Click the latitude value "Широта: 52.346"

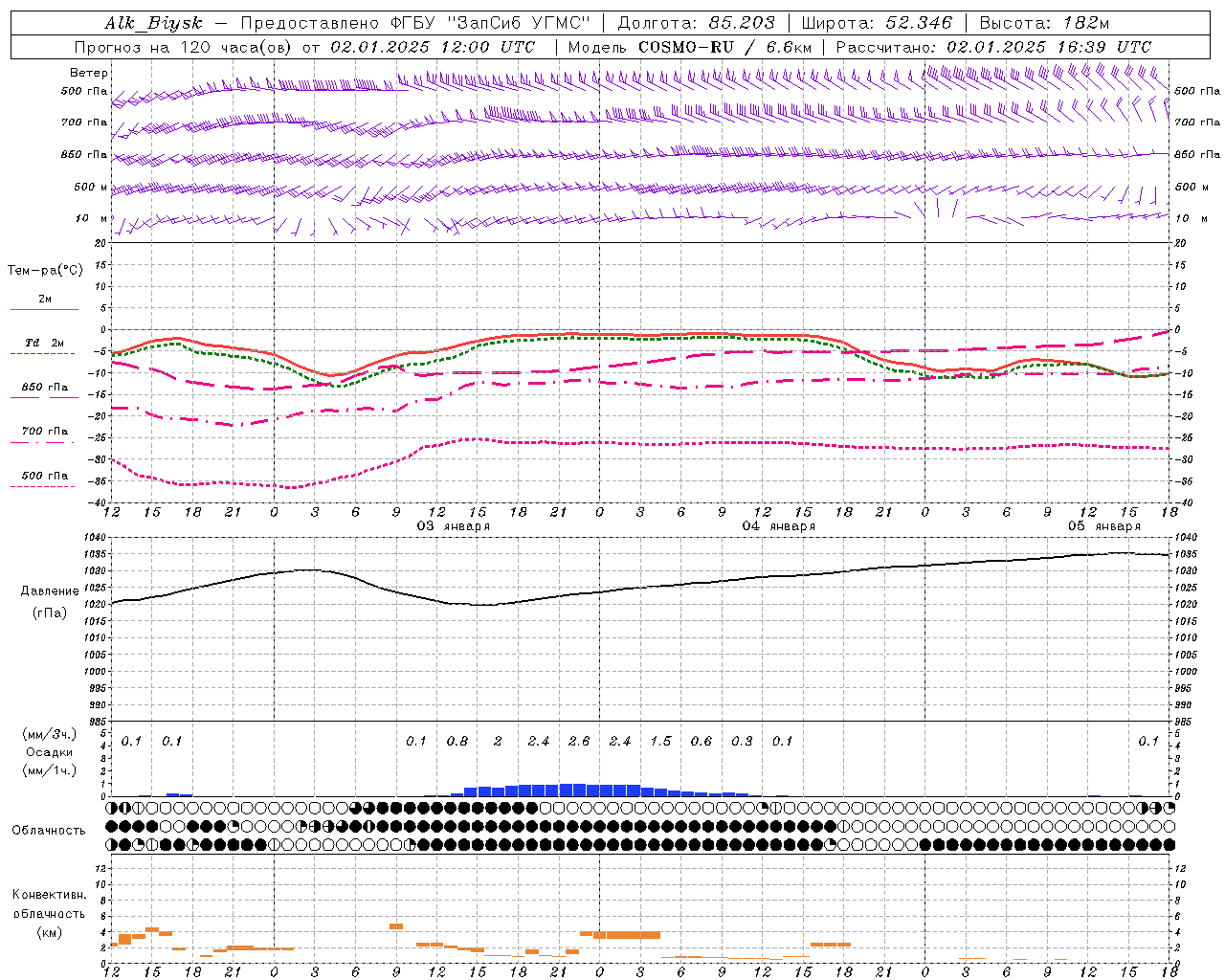877,23
